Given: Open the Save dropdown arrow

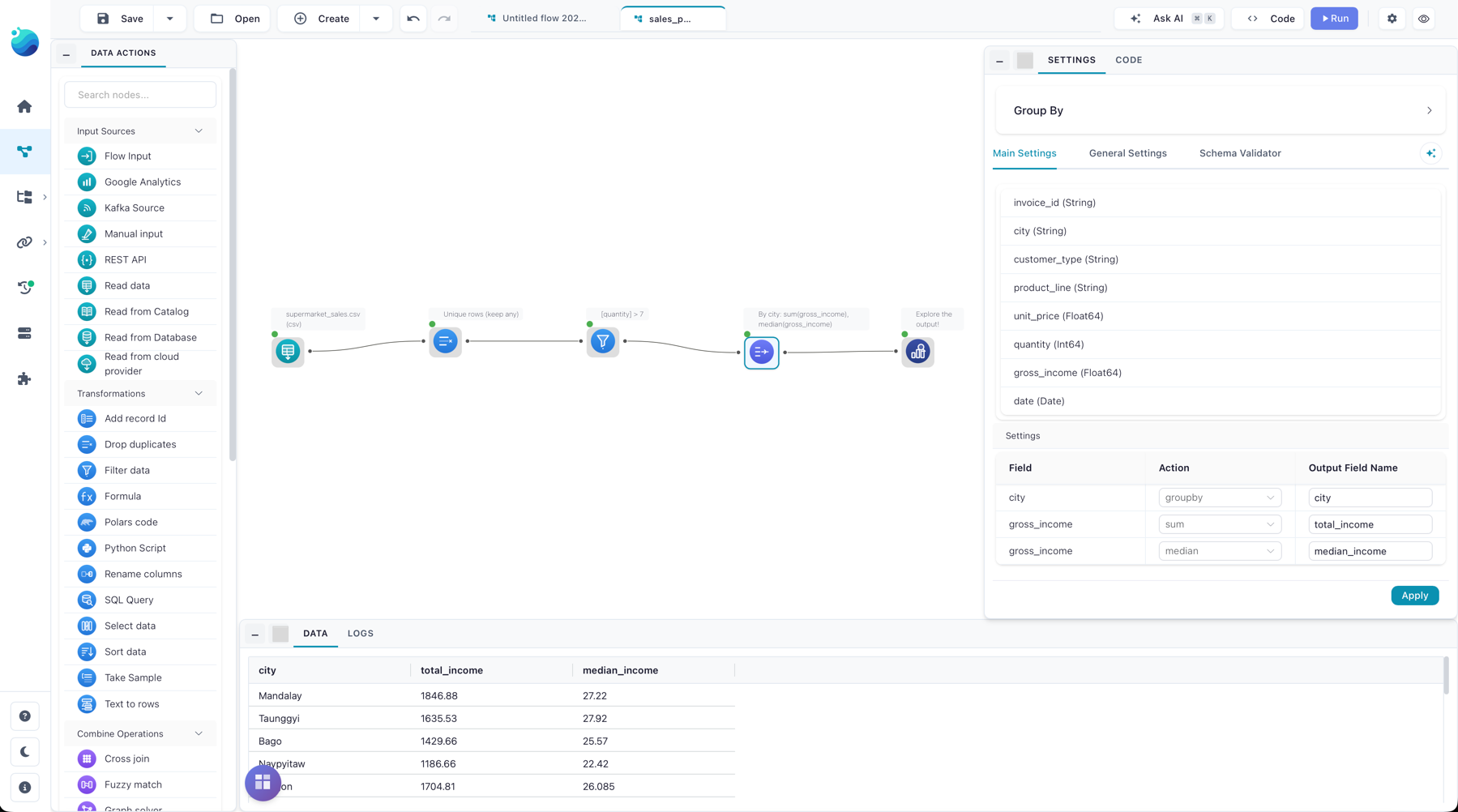Looking at the screenshot, I should pyautogui.click(x=169, y=19).
